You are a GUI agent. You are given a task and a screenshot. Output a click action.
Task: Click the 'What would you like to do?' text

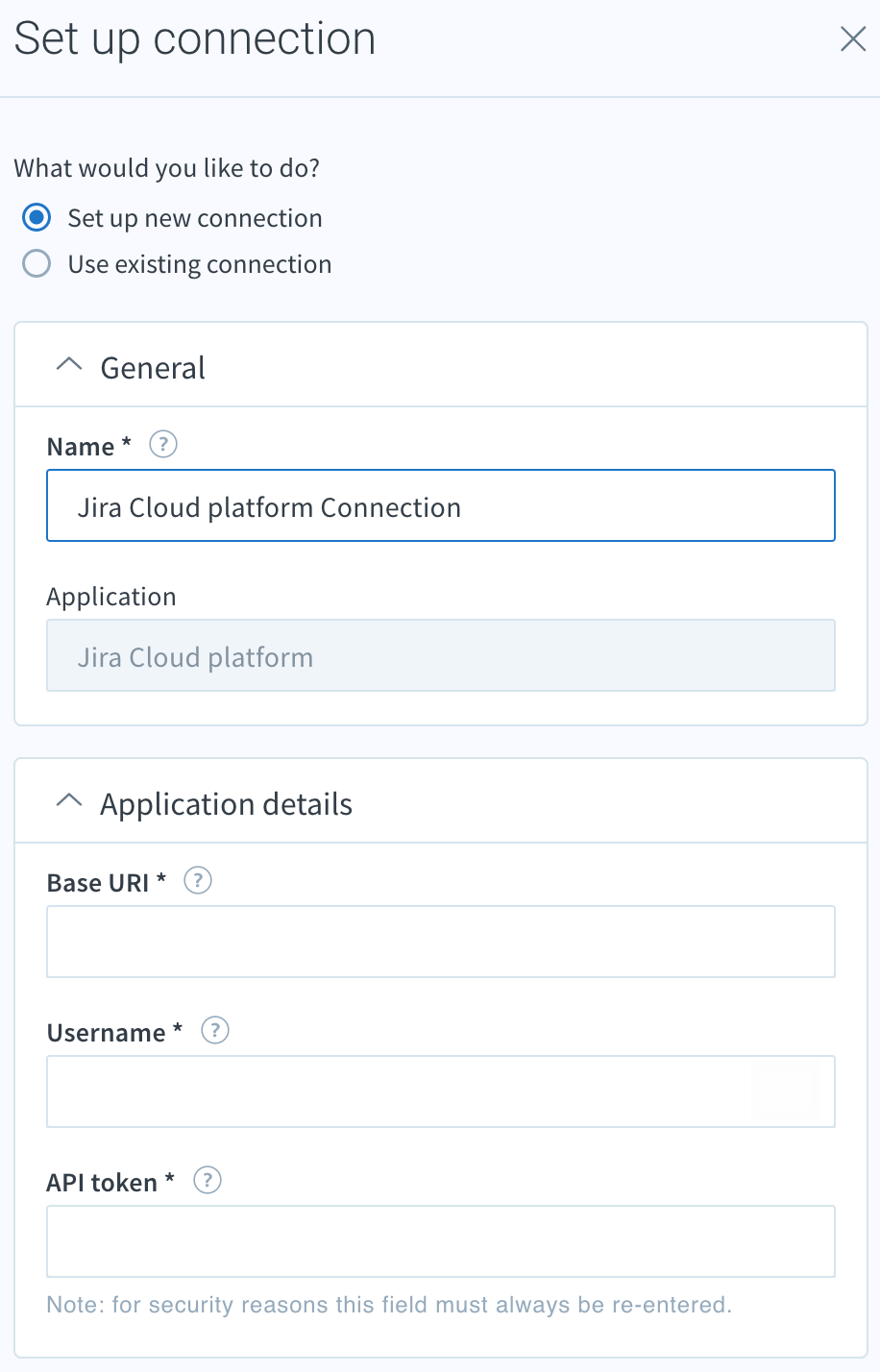(167, 168)
